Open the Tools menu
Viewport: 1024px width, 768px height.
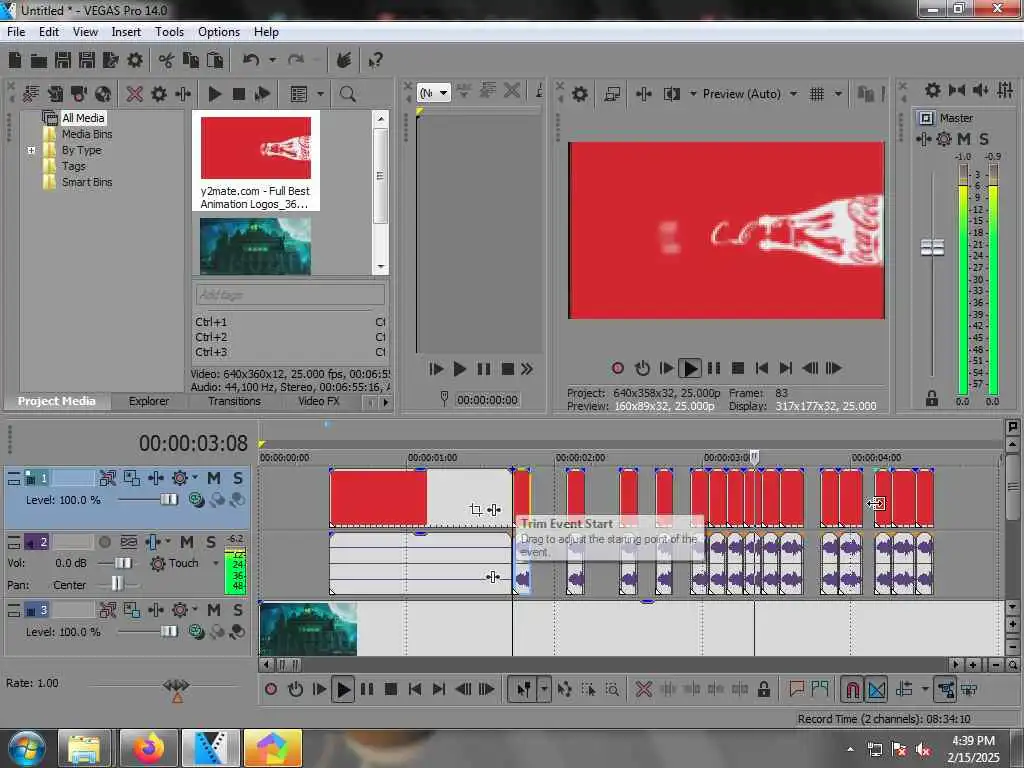point(169,32)
